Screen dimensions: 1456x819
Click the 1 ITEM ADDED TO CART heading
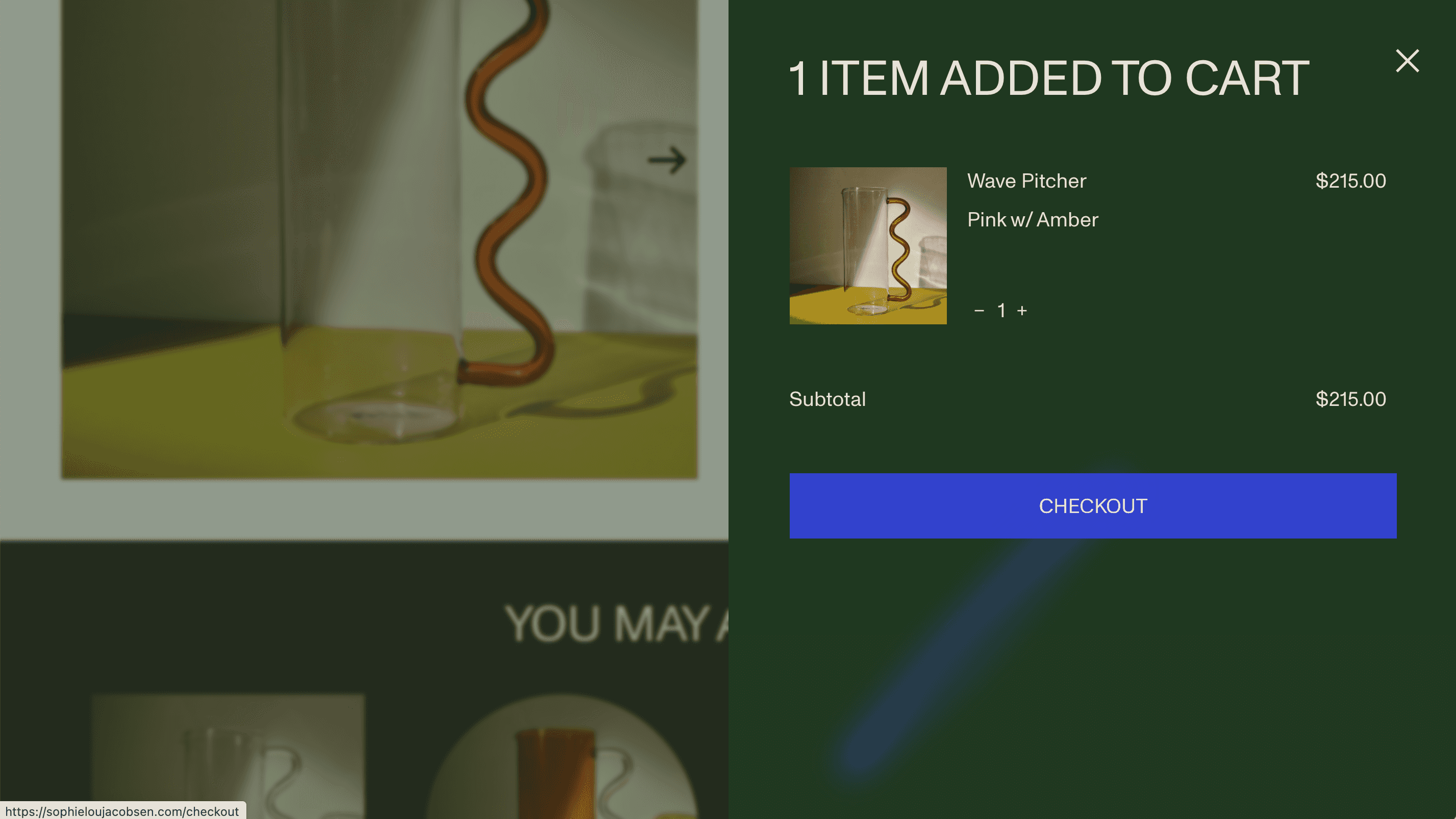pos(1048,79)
